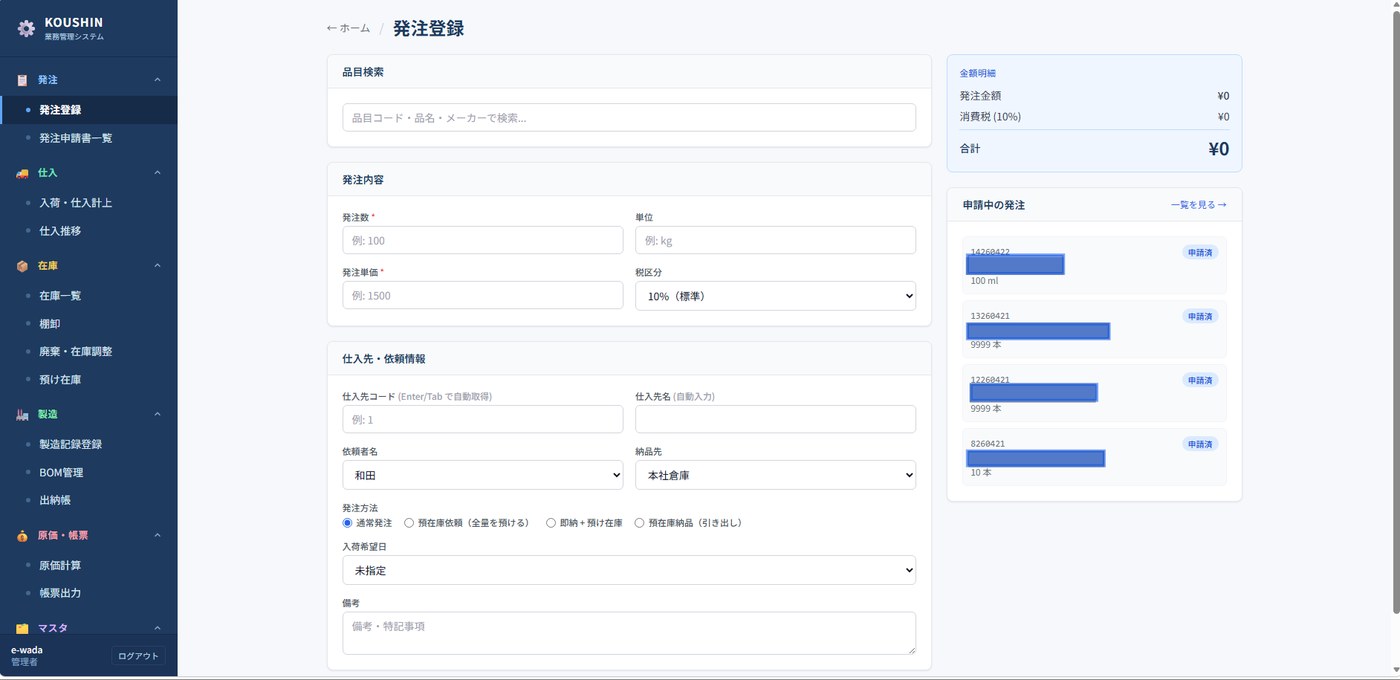Click the 製造 factory icon in sidebar

click(22, 414)
